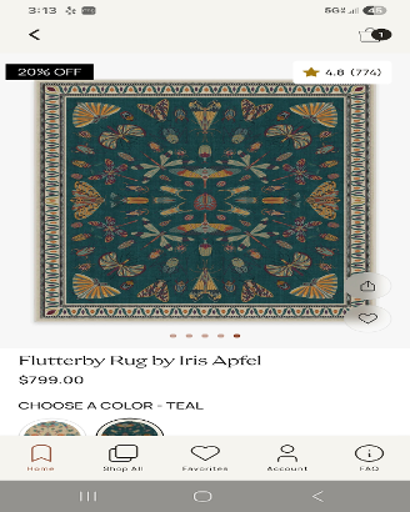410x512 pixels.
Task: Go back using the top-left arrow
Action: point(34,35)
